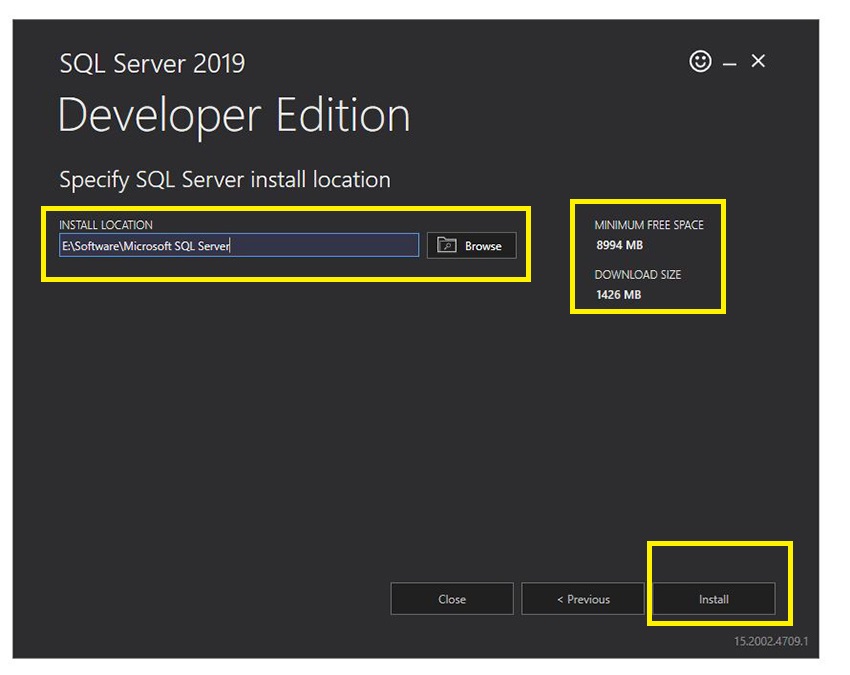The width and height of the screenshot is (850, 675).
Task: Browse for an install folder
Action: 472,246
